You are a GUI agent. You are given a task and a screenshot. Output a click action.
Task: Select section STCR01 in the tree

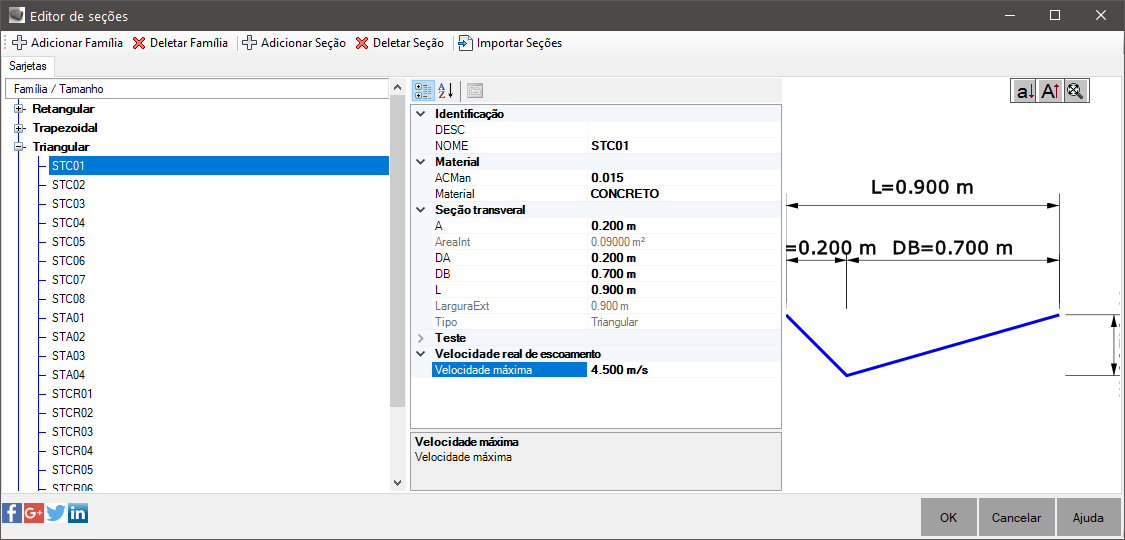tap(72, 394)
